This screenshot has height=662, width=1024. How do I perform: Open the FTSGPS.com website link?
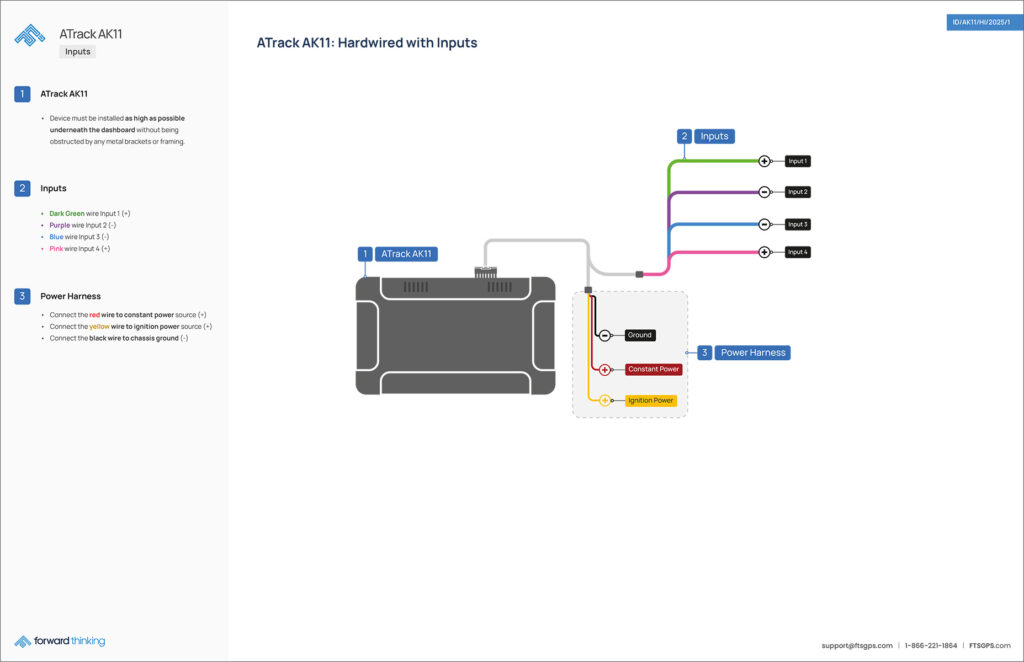tap(989, 646)
